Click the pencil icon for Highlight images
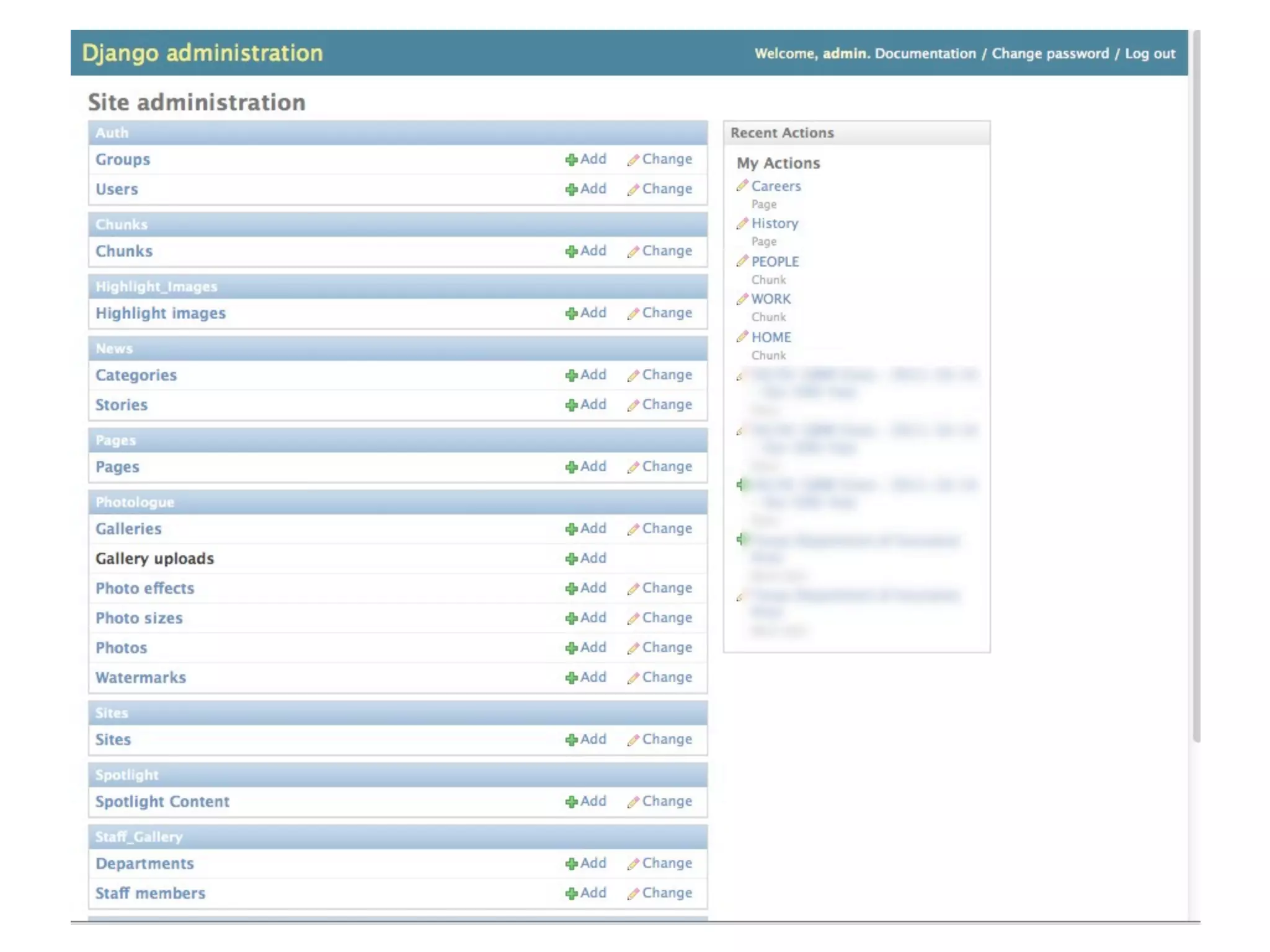This screenshot has height=952, width=1270. 633,314
